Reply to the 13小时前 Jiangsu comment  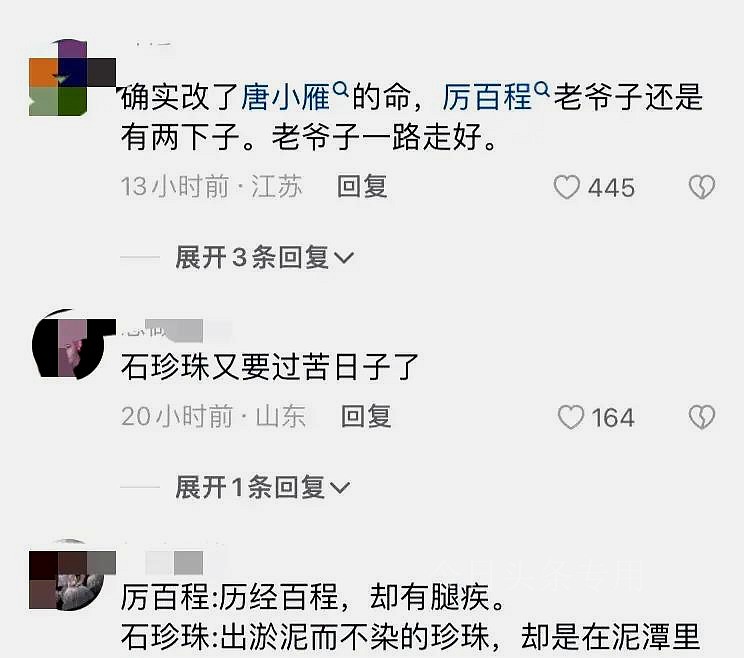click(362, 186)
